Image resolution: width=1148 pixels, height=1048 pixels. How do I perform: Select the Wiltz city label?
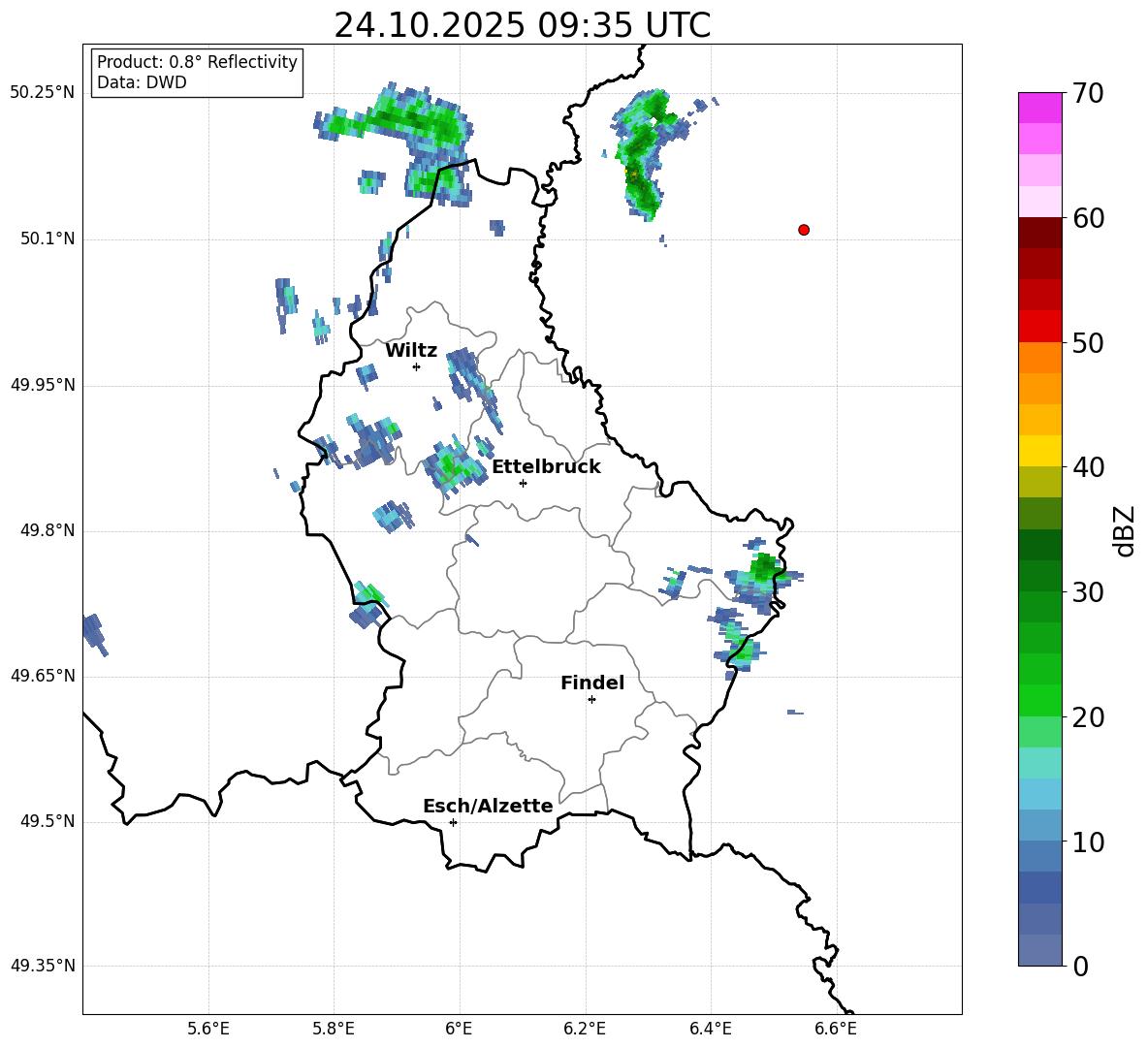411,351
